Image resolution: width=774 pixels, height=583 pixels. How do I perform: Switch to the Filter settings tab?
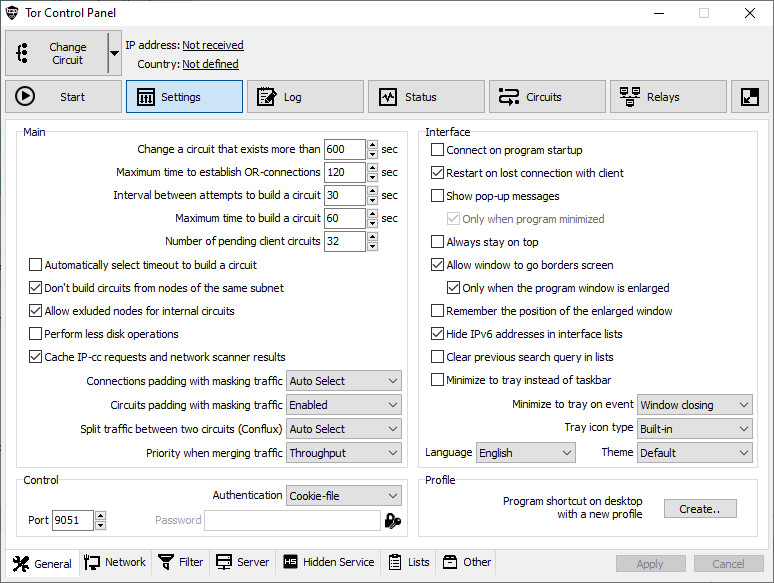(x=180, y=562)
